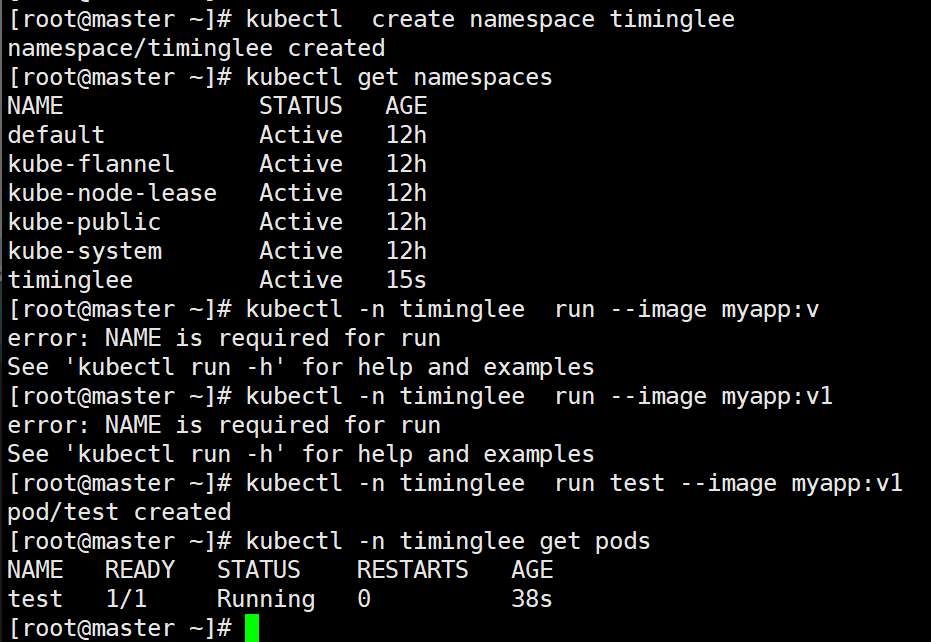The width and height of the screenshot is (931, 642).
Task: Click the '15s' age of timinglee namespace
Action: pyautogui.click(x=406, y=280)
